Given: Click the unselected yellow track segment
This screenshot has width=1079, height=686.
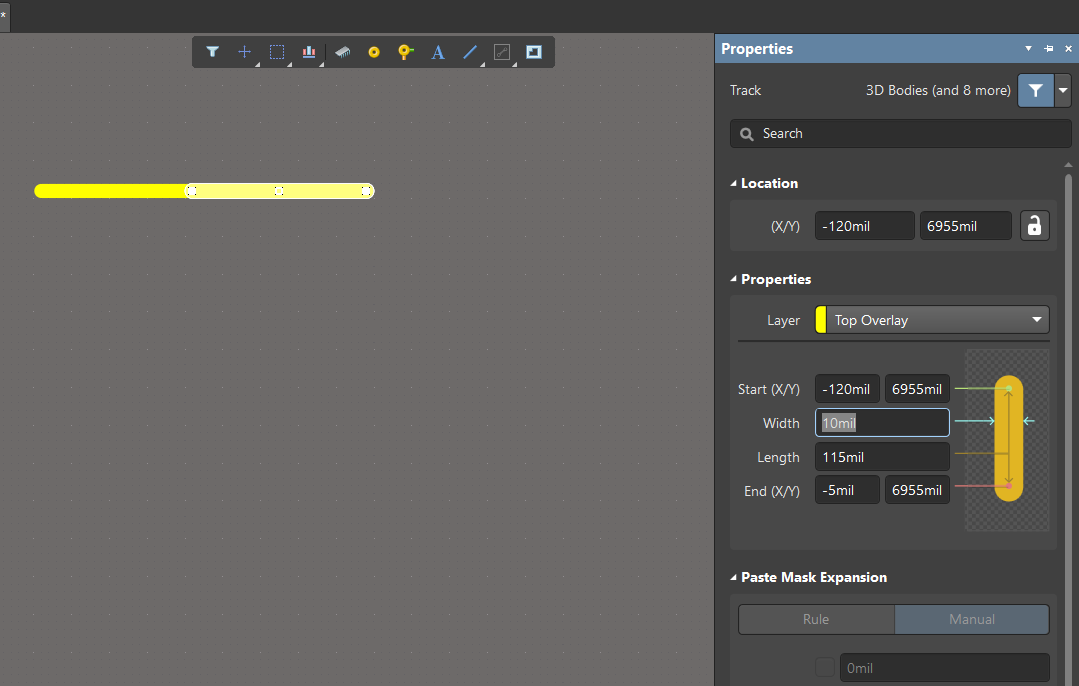Looking at the screenshot, I should [x=110, y=191].
